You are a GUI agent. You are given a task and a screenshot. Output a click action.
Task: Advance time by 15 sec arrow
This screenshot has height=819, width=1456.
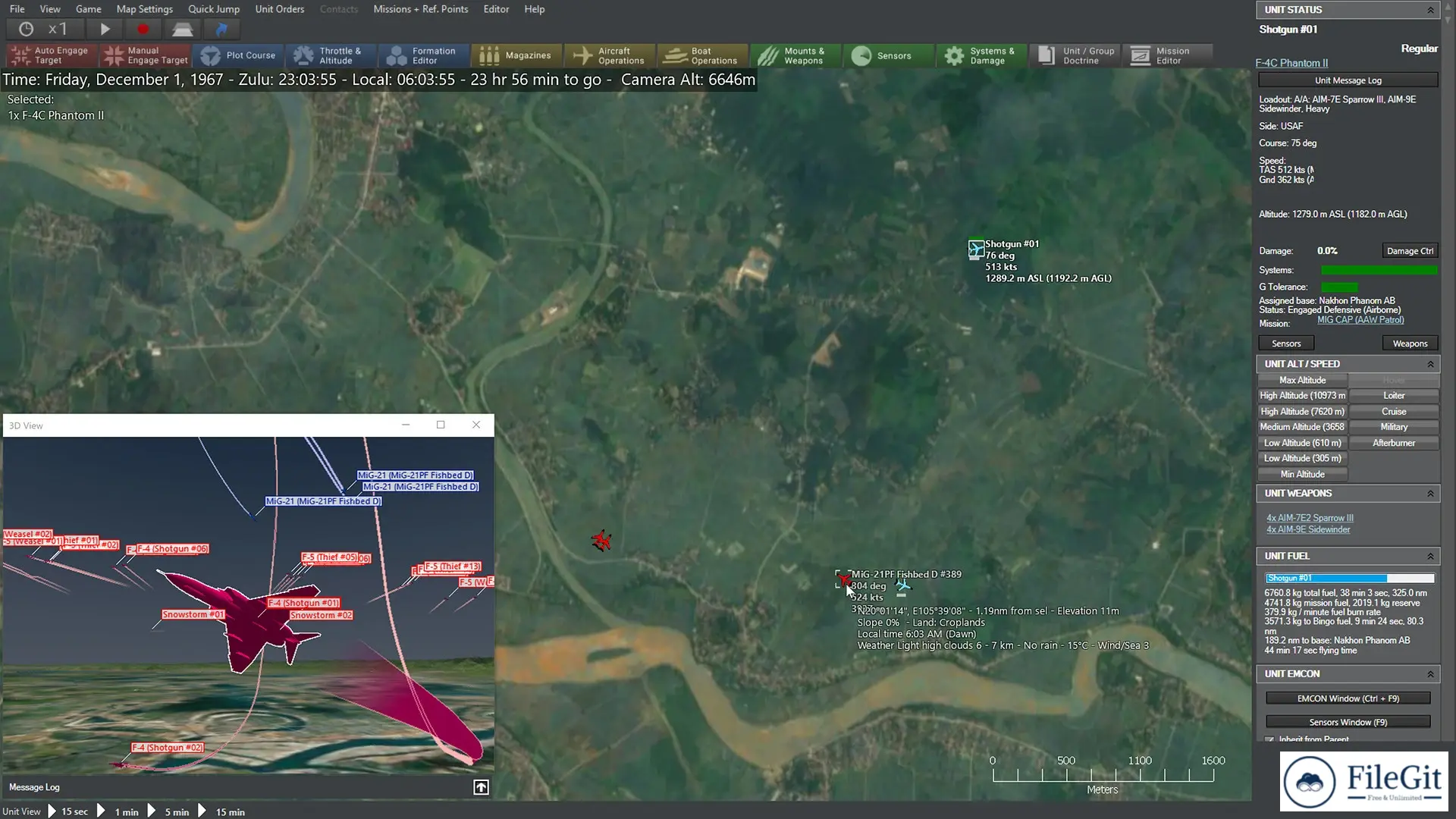[x=52, y=811]
